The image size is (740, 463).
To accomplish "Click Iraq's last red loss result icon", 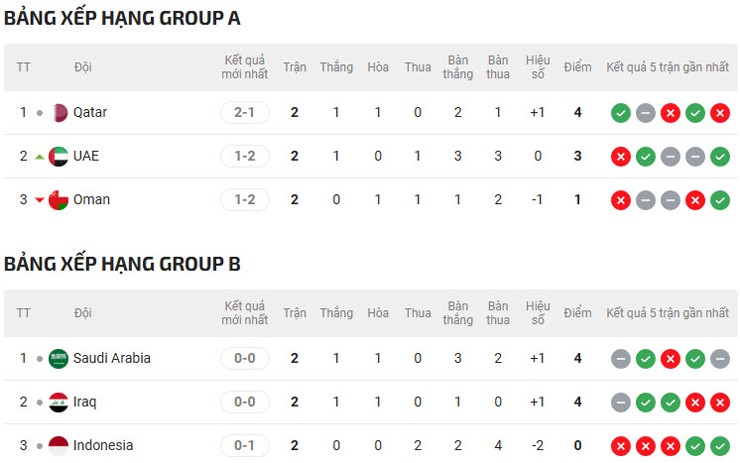I will (720, 402).
